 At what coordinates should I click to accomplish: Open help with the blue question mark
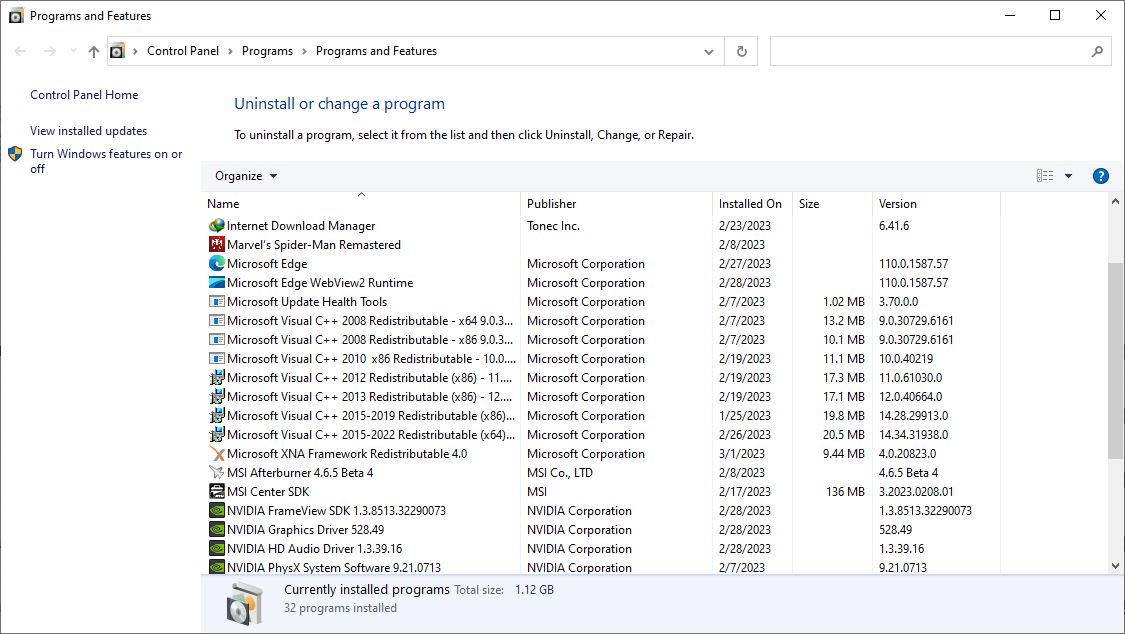[1100, 176]
